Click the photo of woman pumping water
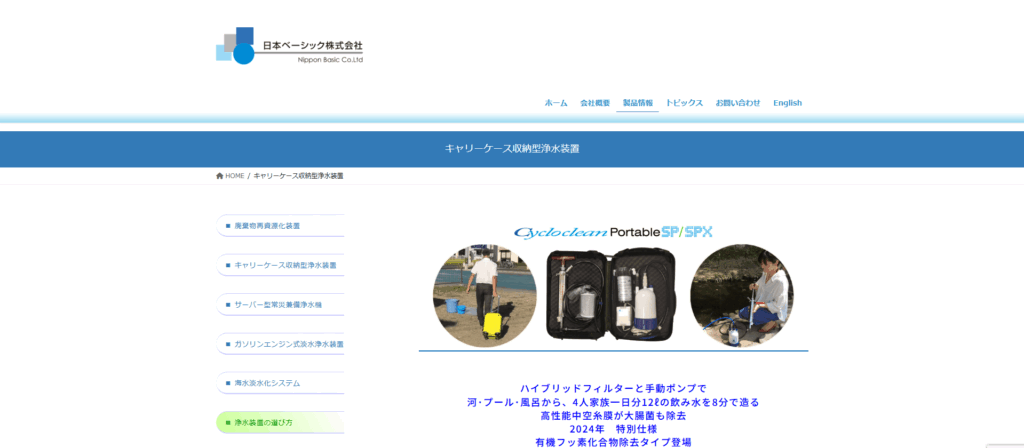 point(742,296)
